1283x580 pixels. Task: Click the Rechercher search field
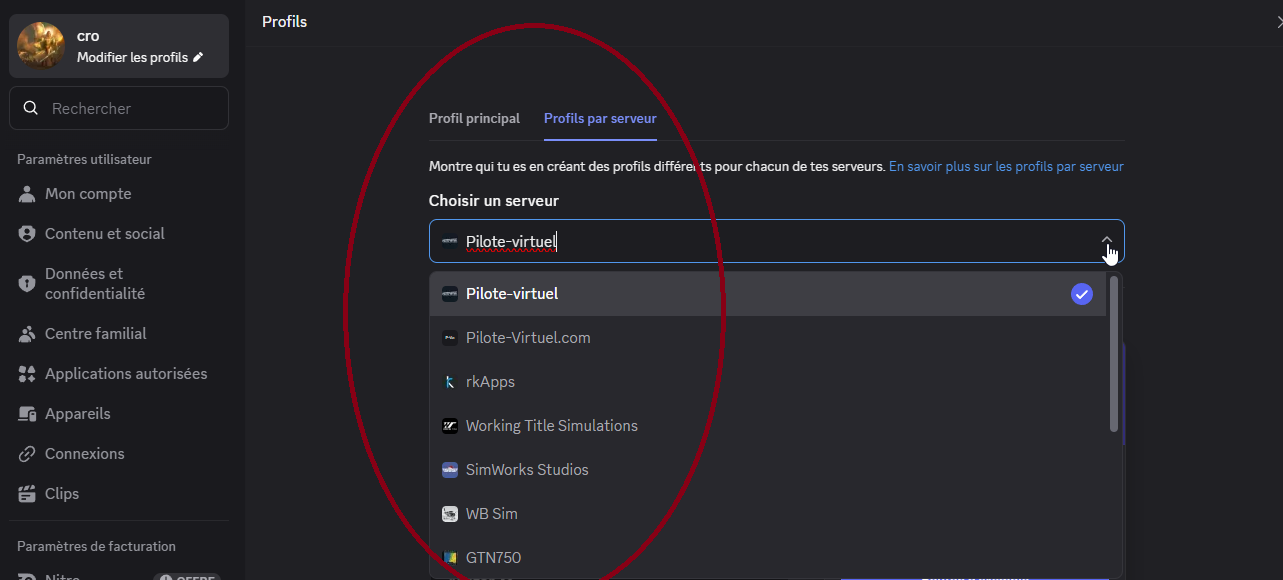119,108
